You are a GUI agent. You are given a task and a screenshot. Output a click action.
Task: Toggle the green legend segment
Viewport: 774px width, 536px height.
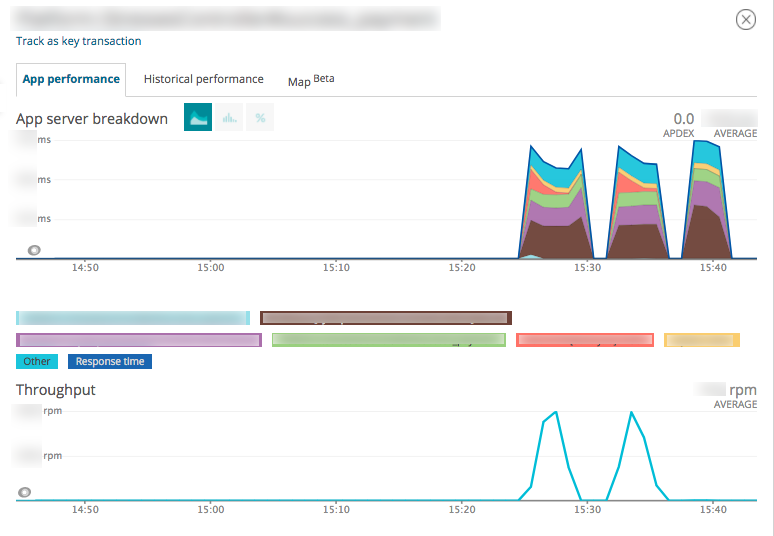389,340
